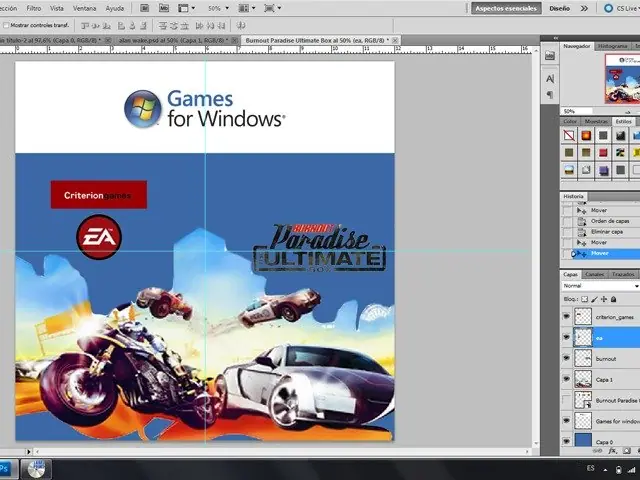Apply the red square style swatch
The height and width of the screenshot is (480, 640).
603,153
